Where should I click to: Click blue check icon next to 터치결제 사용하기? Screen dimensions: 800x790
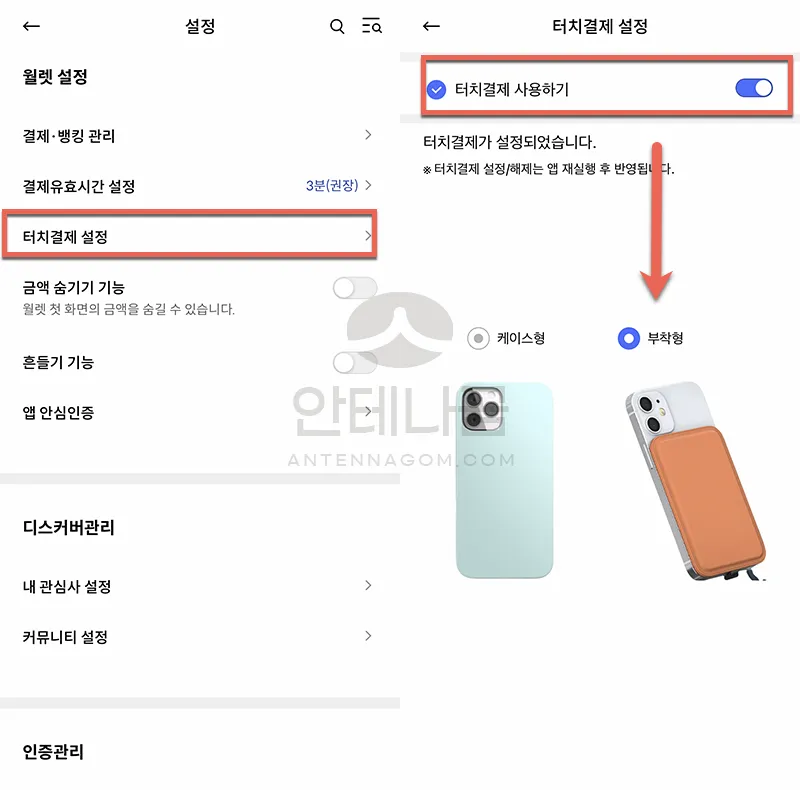point(436,90)
